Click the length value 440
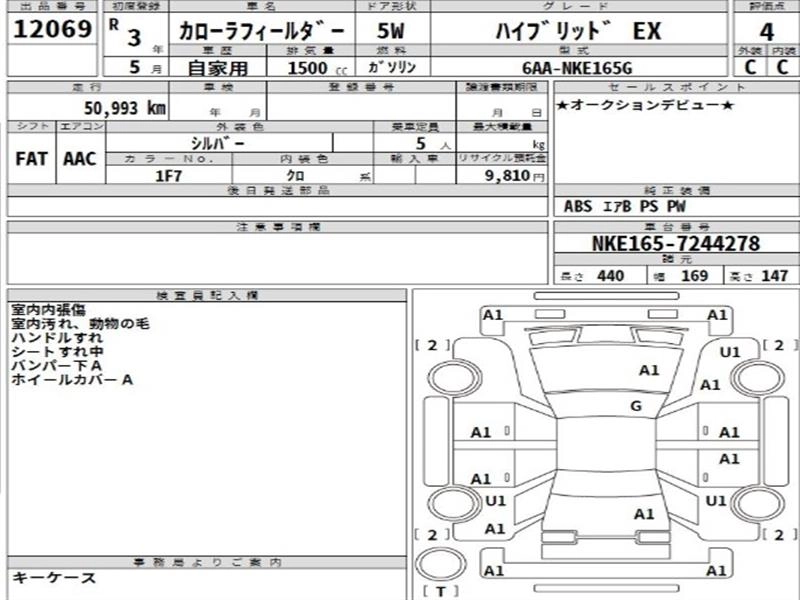Screen dimensions: 800x600 [x=610, y=276]
